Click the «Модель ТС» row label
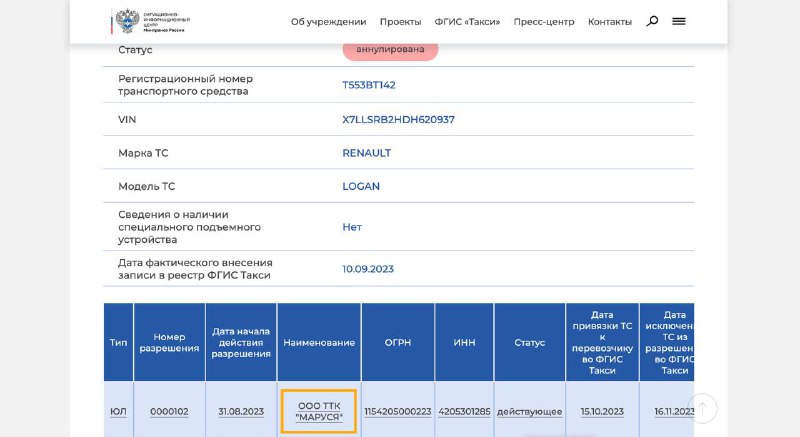 146,187
